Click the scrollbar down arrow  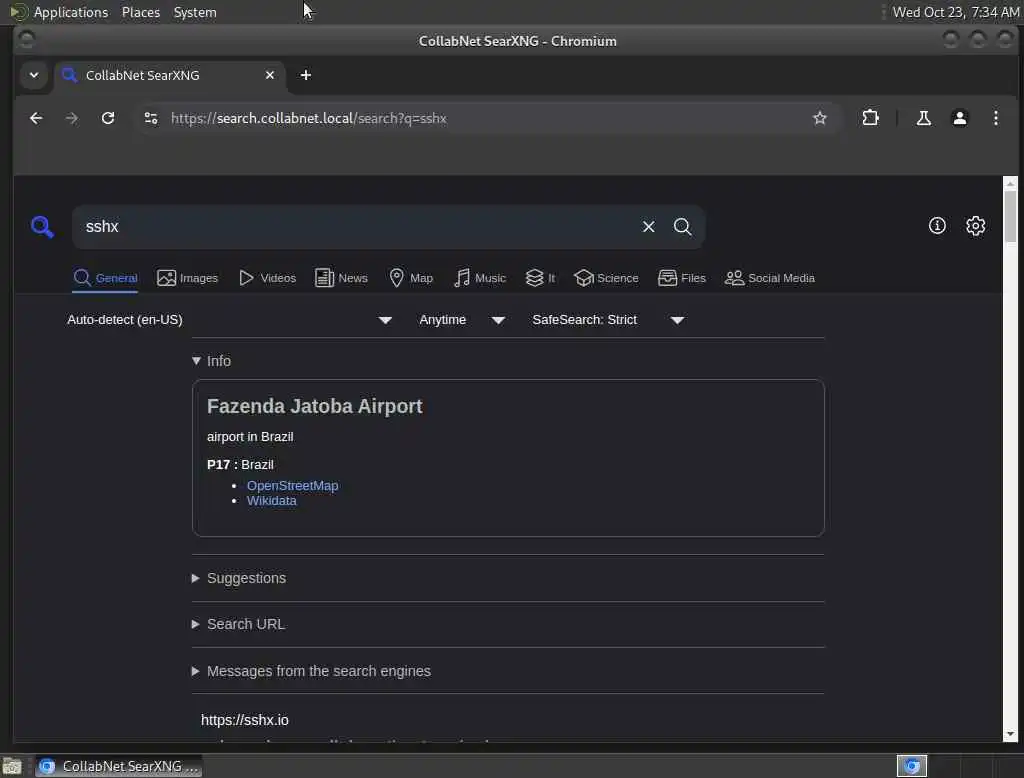[1010, 734]
